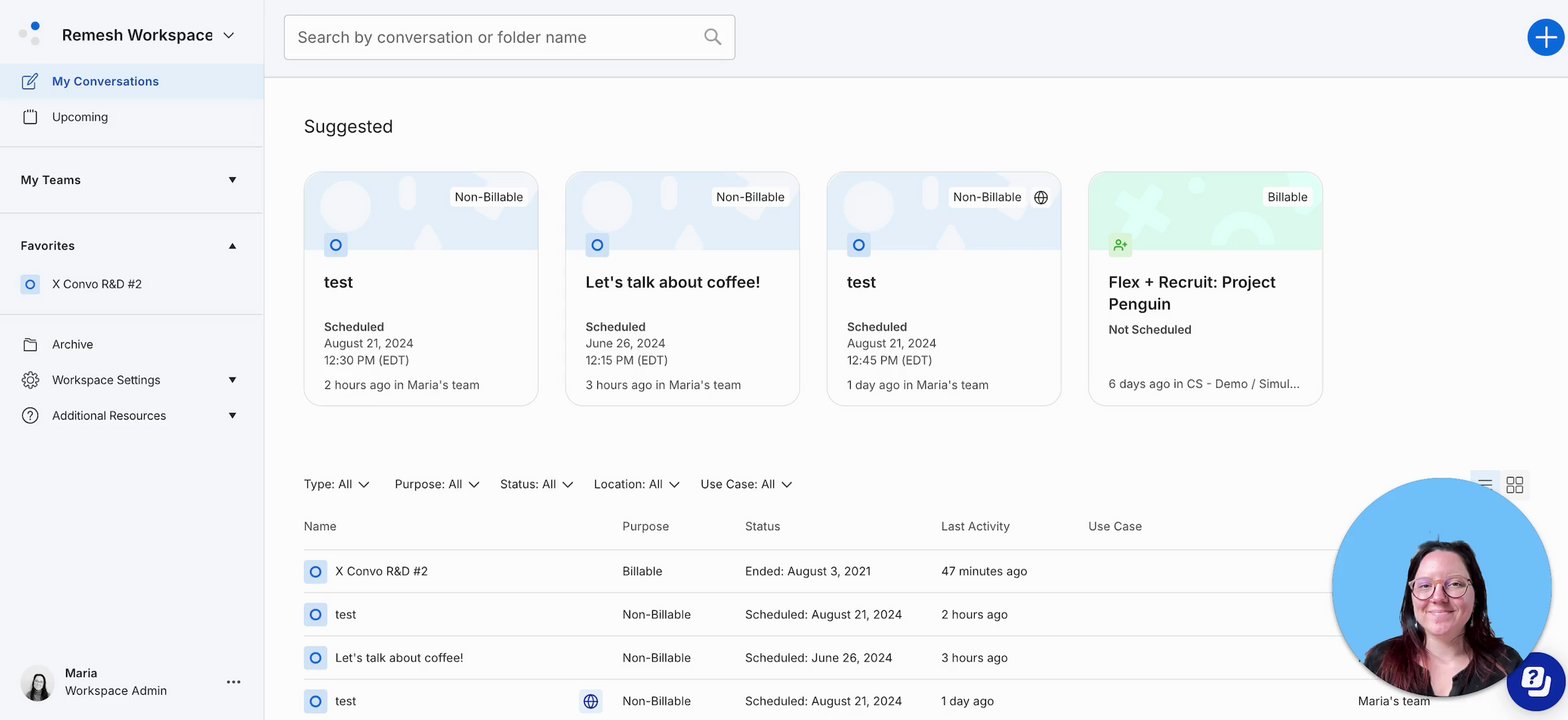Open the chat support widget
The width and height of the screenshot is (1568, 720).
tap(1535, 679)
